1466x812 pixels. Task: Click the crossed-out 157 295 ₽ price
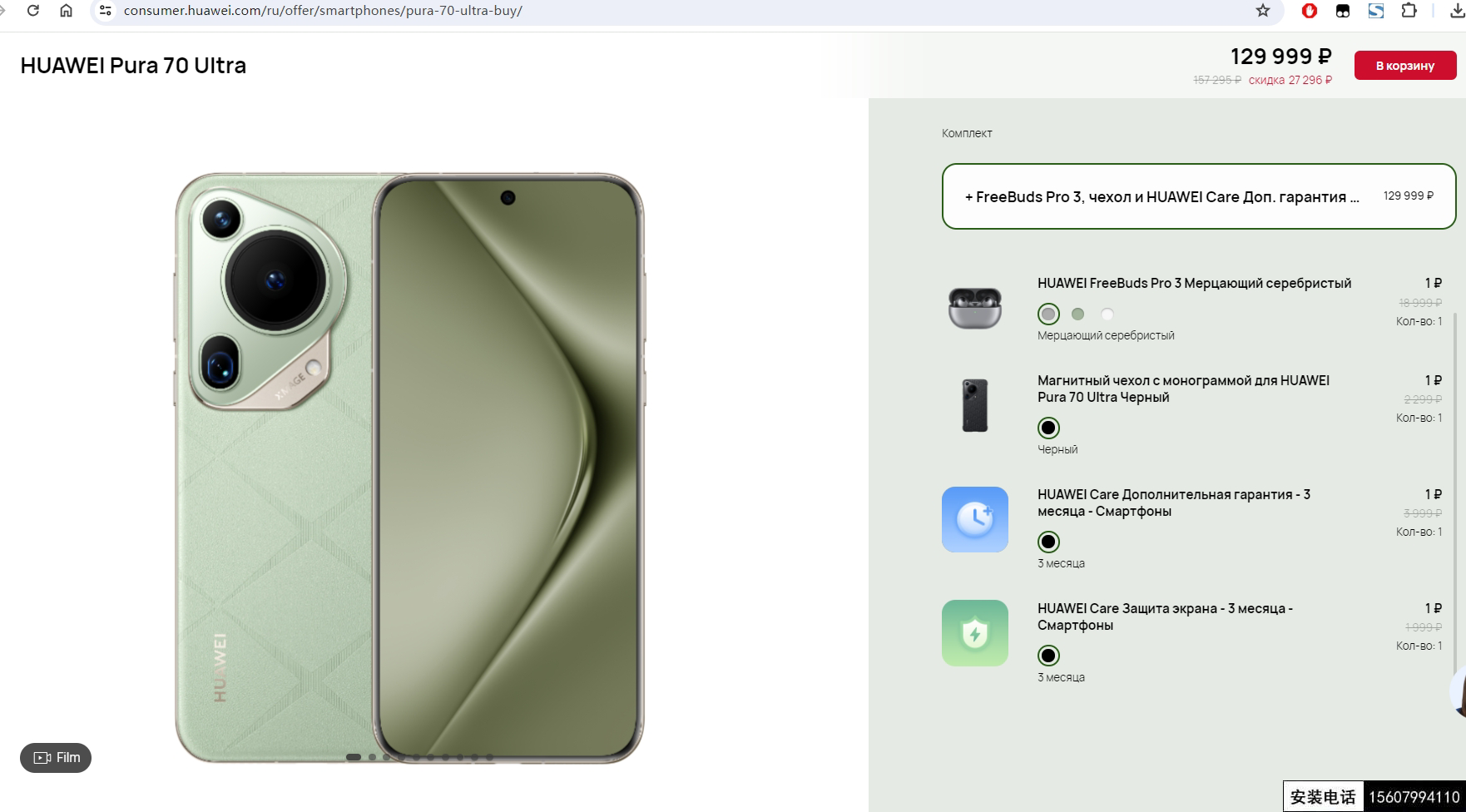[x=1217, y=80]
